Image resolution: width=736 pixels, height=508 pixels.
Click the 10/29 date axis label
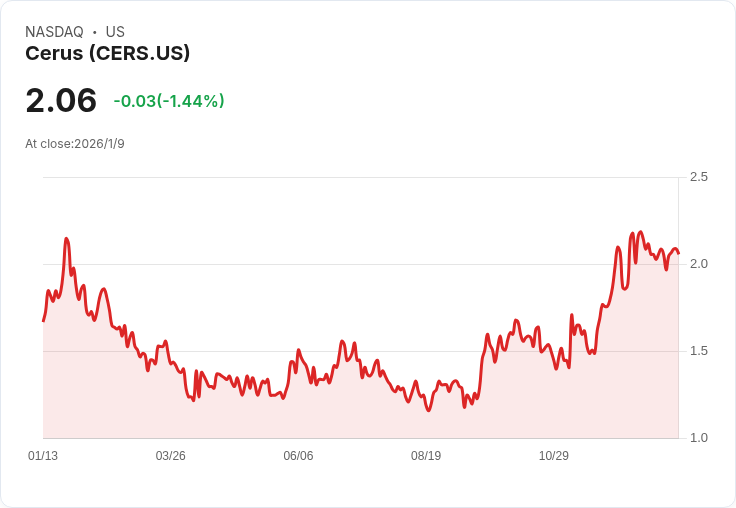click(553, 455)
